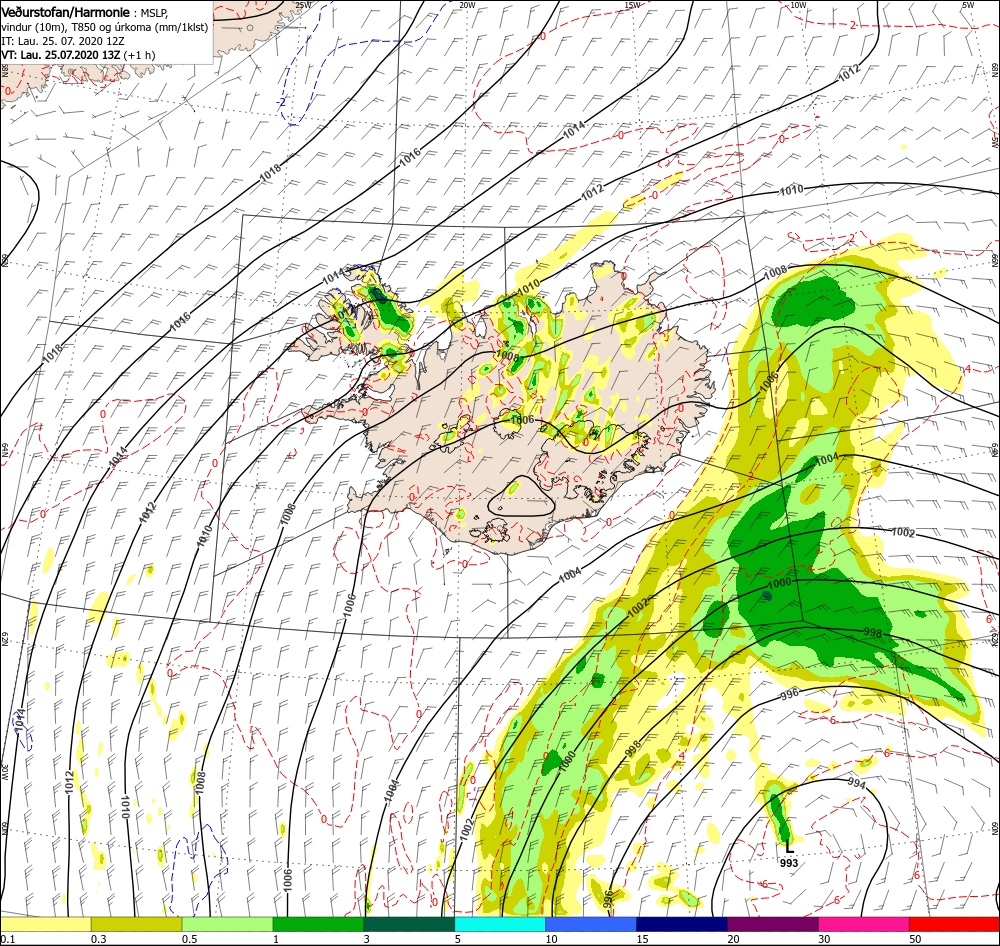Viewport: 1000px width, 946px height.
Task: Pick the light green 0.5–1 mm legend color
Action: pyautogui.click(x=228, y=924)
